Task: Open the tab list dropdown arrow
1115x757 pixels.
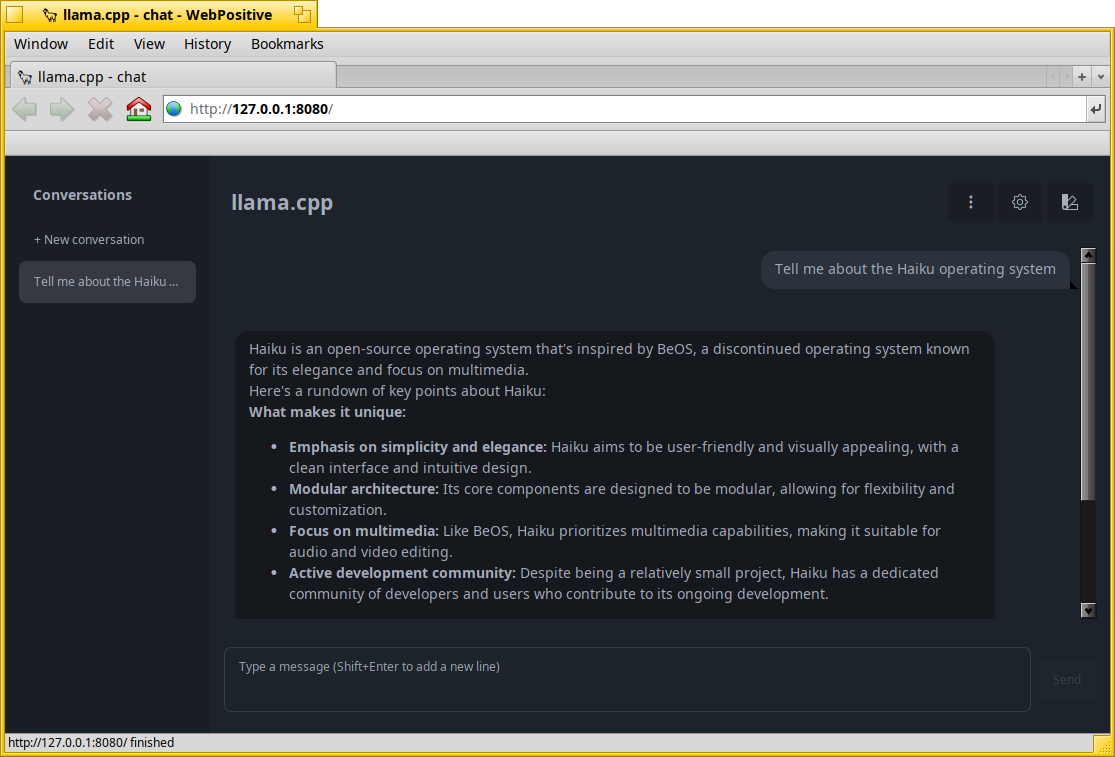Action: tap(1101, 77)
